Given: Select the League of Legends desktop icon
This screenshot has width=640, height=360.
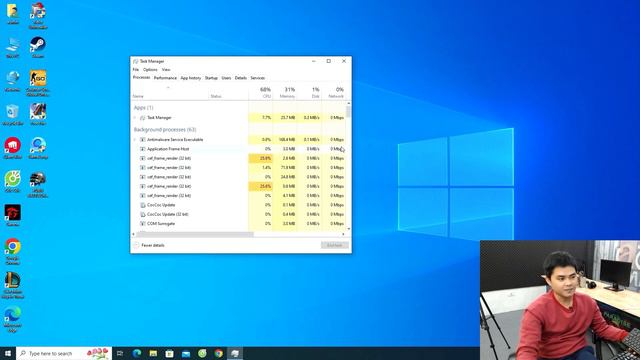Looking at the screenshot, I should (x=12, y=285).
